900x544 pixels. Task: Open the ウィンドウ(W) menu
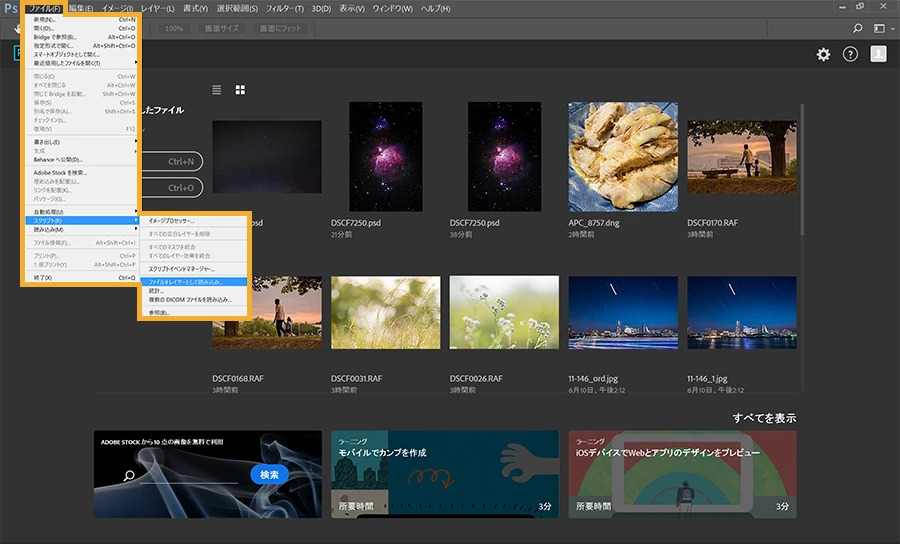pyautogui.click(x=392, y=9)
